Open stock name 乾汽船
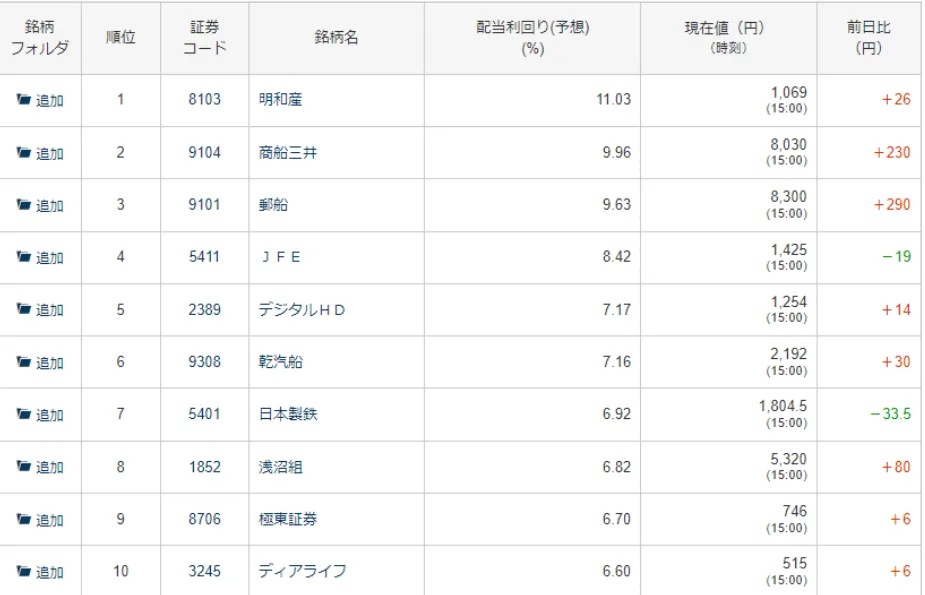The width and height of the screenshot is (925, 595). (281, 361)
